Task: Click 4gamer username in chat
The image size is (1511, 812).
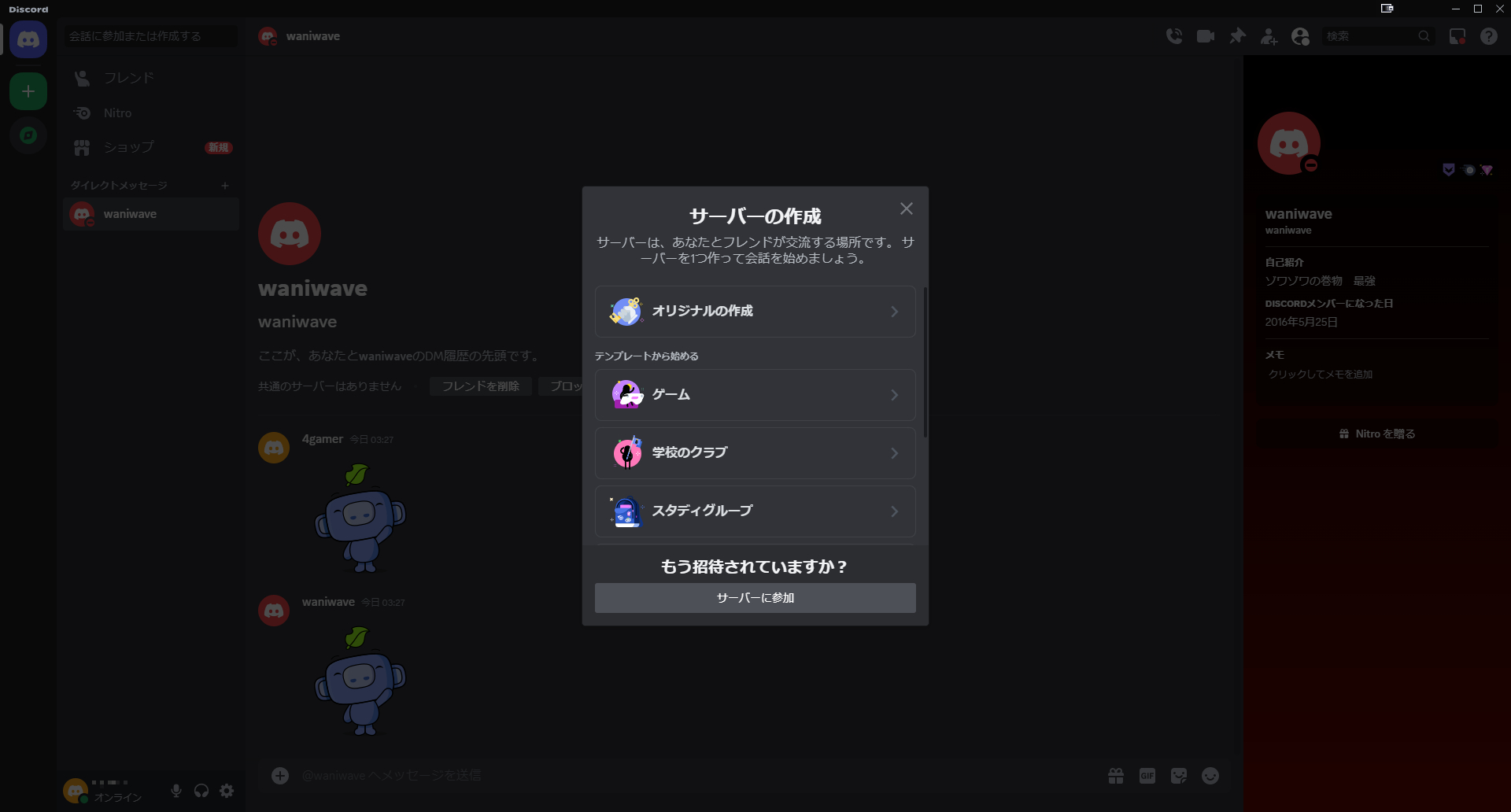Action: (x=323, y=439)
